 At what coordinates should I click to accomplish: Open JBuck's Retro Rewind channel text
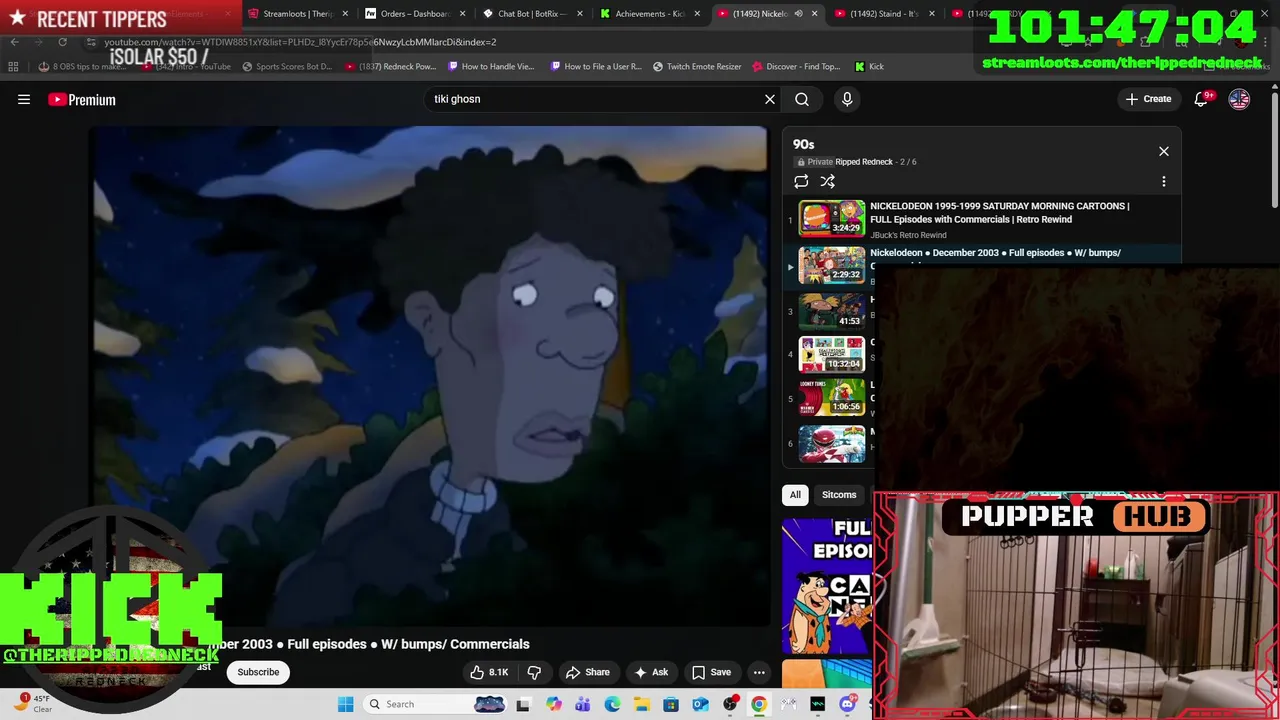(908, 235)
